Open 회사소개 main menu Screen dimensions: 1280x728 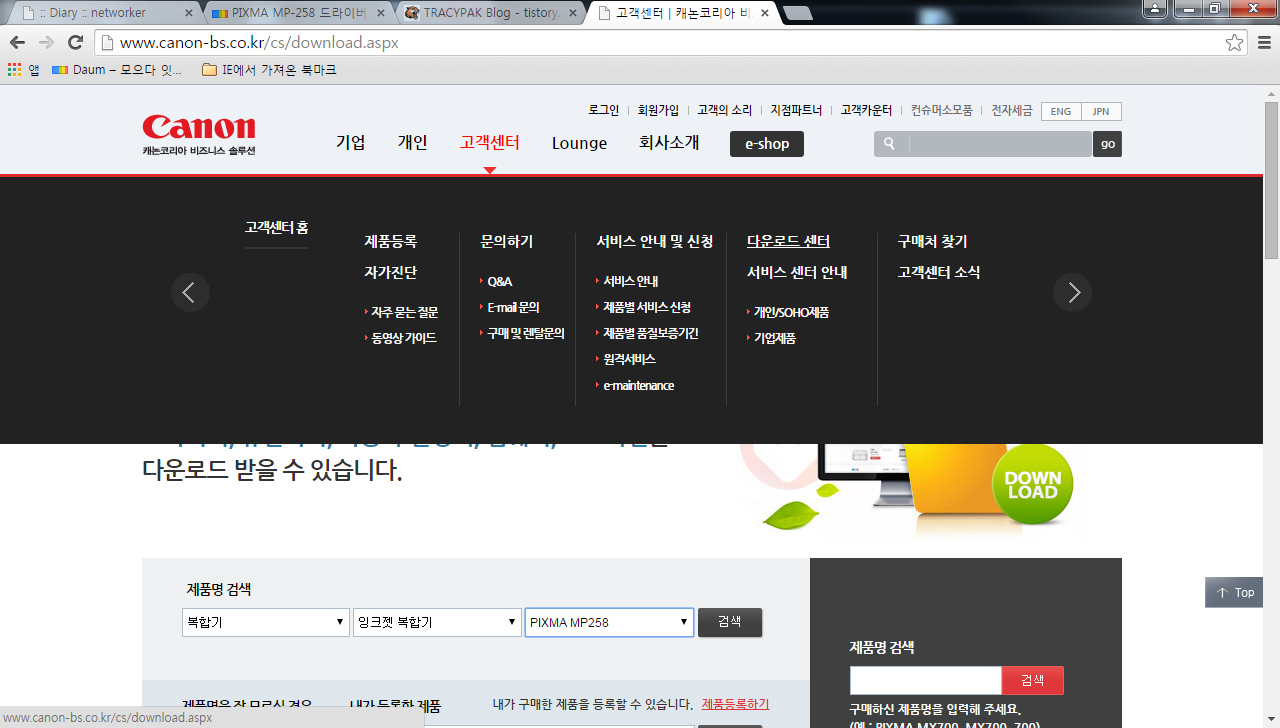[x=669, y=143]
